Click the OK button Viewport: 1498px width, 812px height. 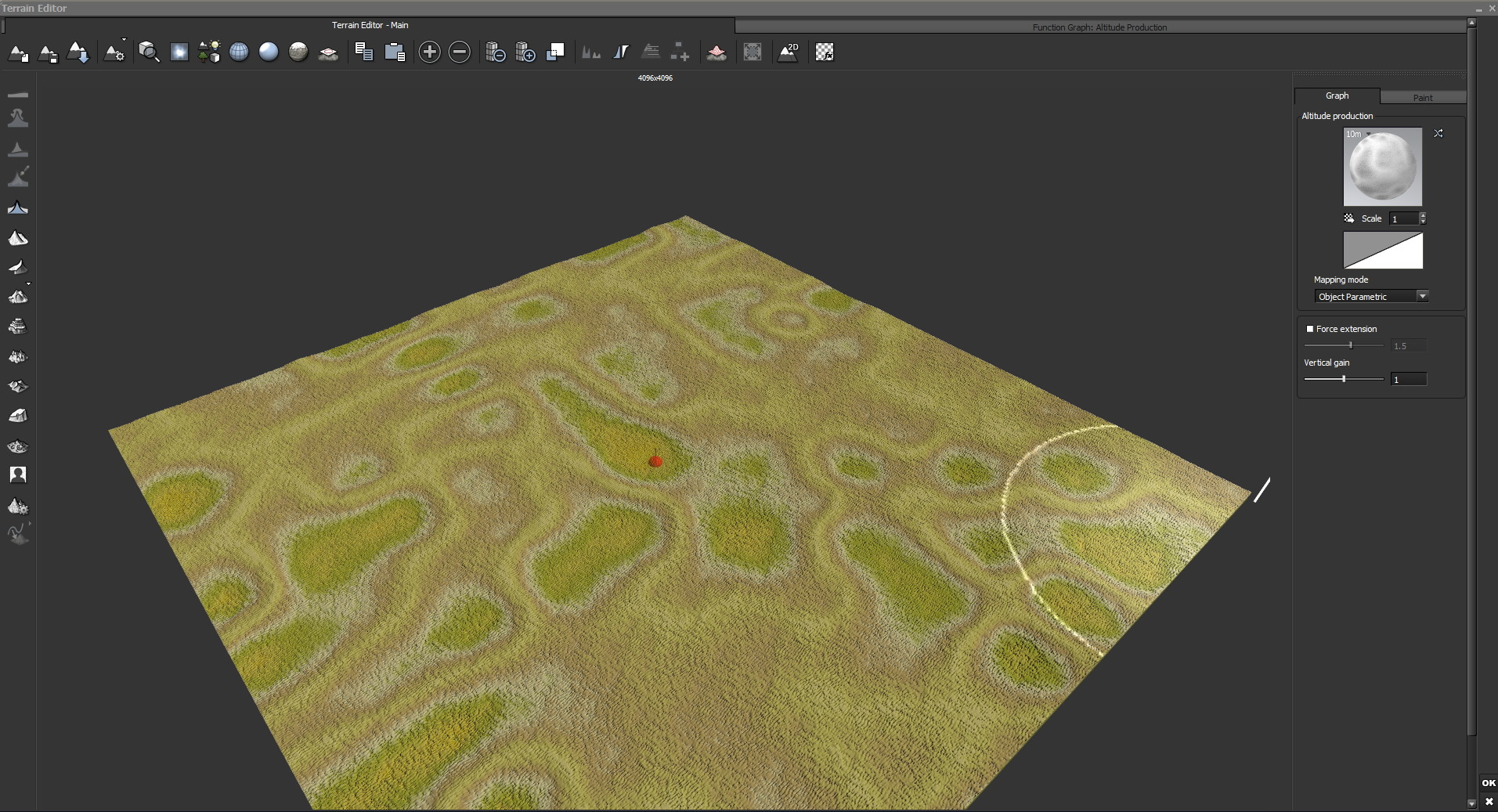coord(1489,783)
